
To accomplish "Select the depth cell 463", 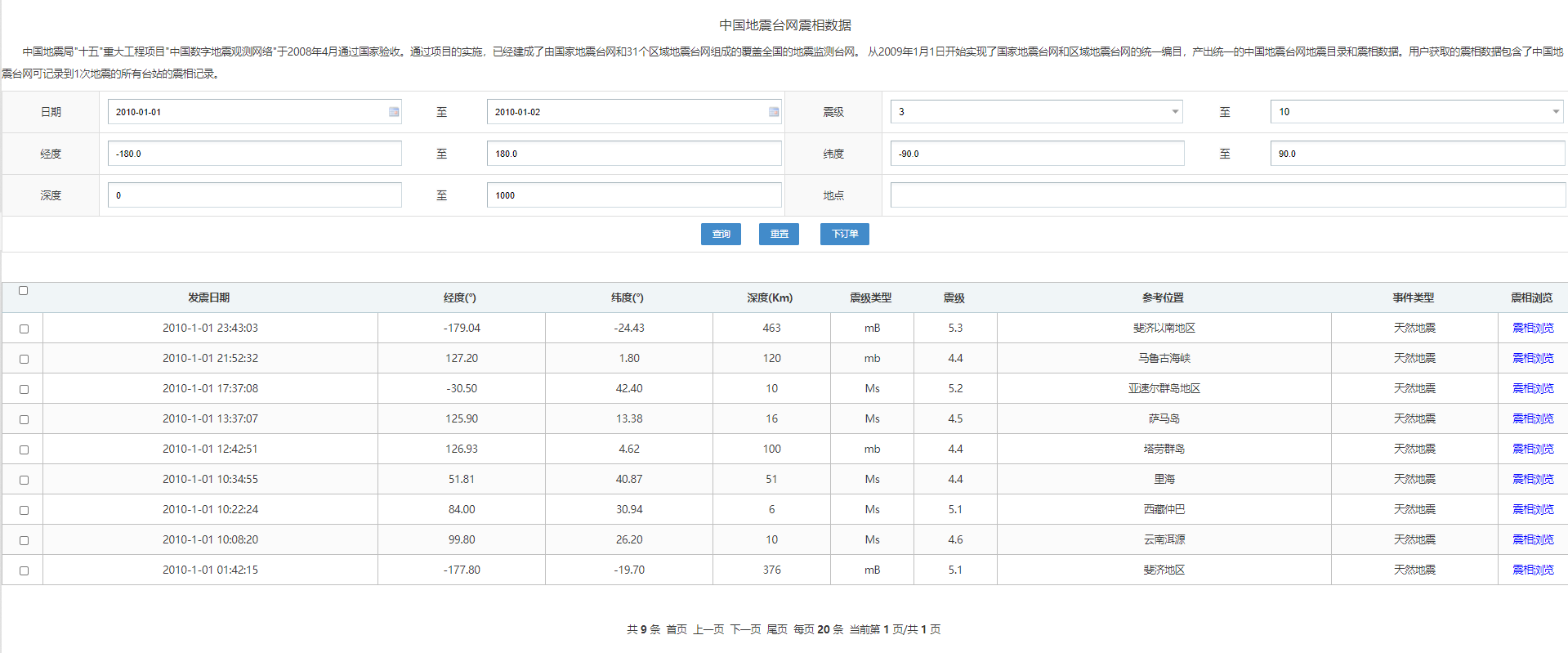I will pos(771,328).
